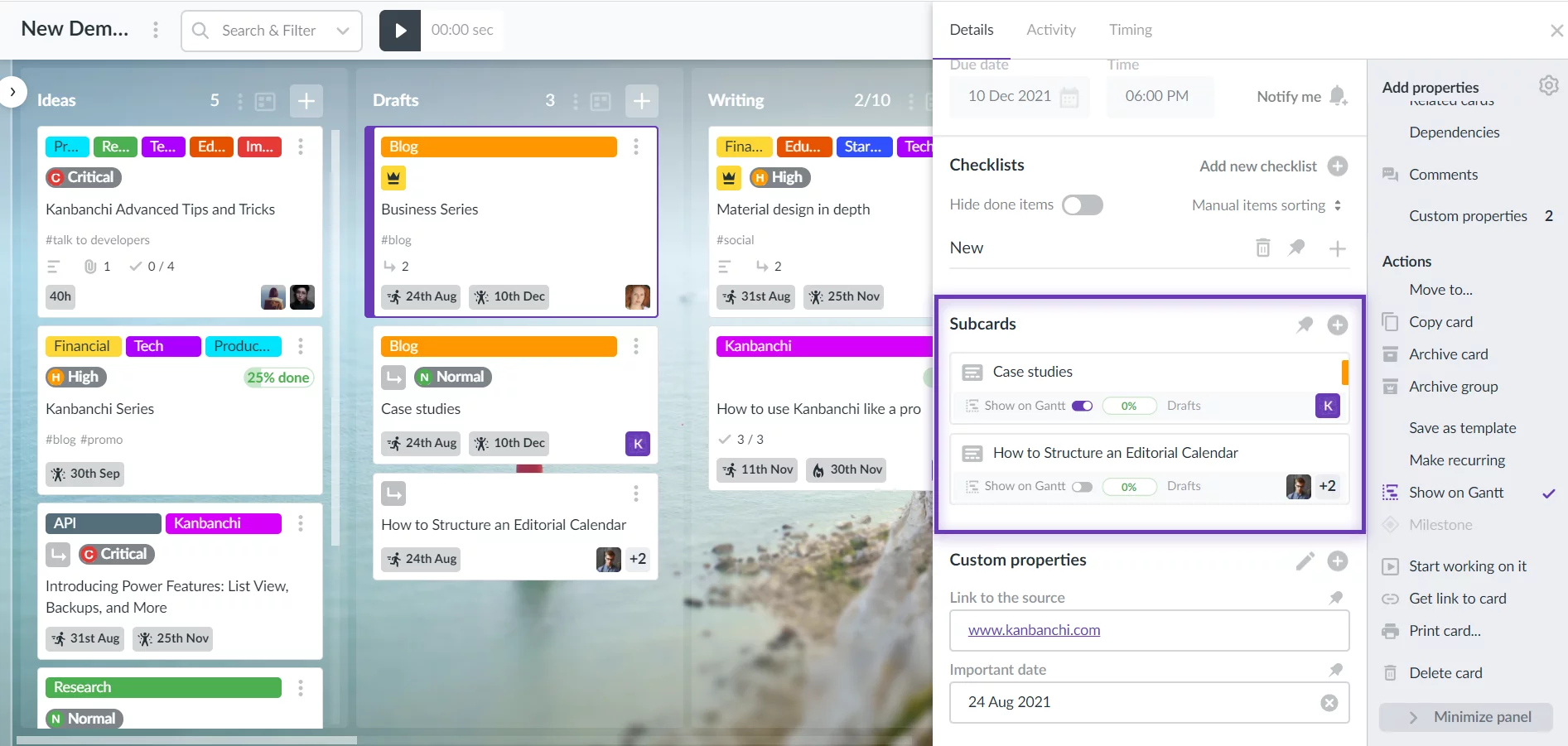The height and width of the screenshot is (746, 1568).
Task: Add item to New checklist
Action: (1338, 248)
